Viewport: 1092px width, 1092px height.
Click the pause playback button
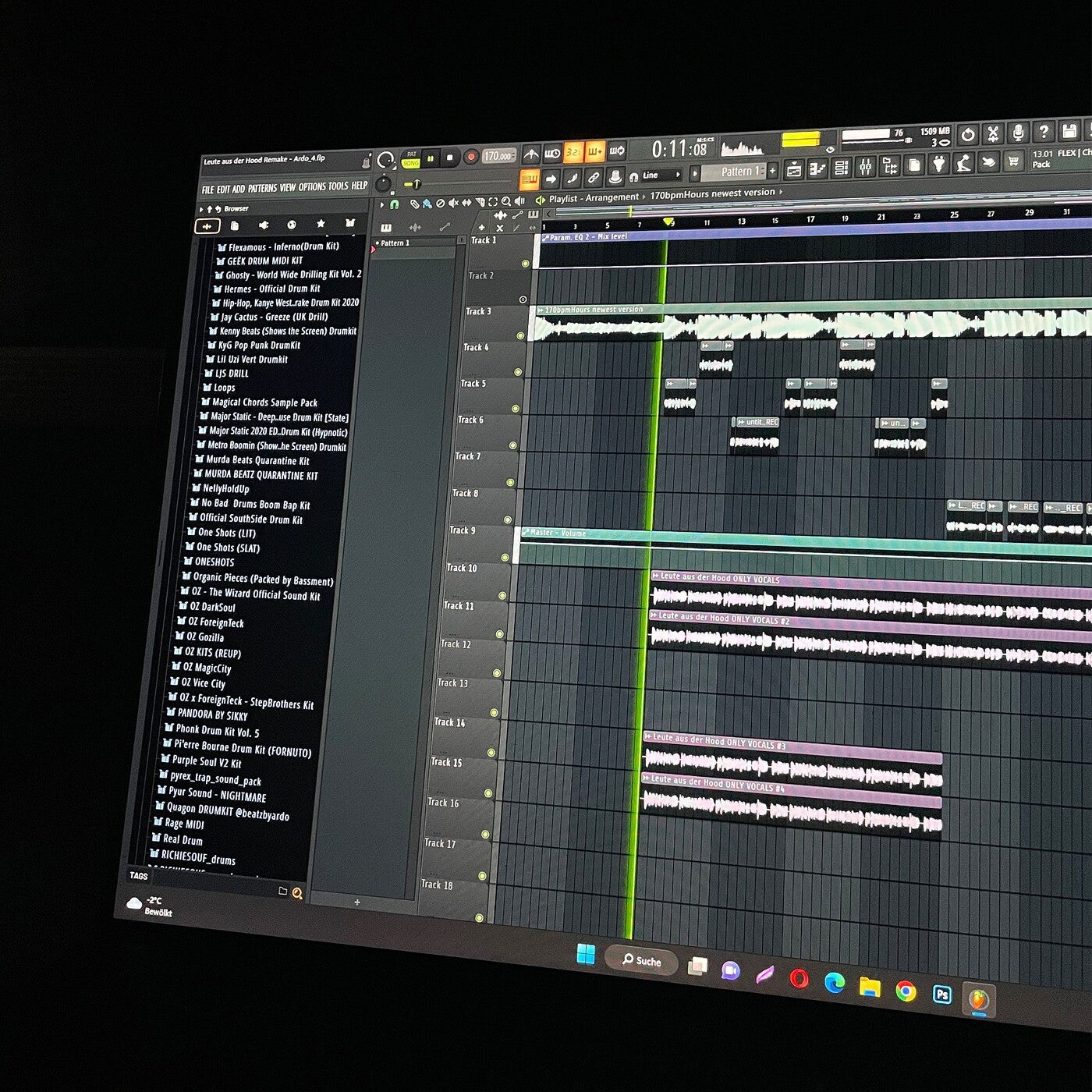(x=430, y=158)
